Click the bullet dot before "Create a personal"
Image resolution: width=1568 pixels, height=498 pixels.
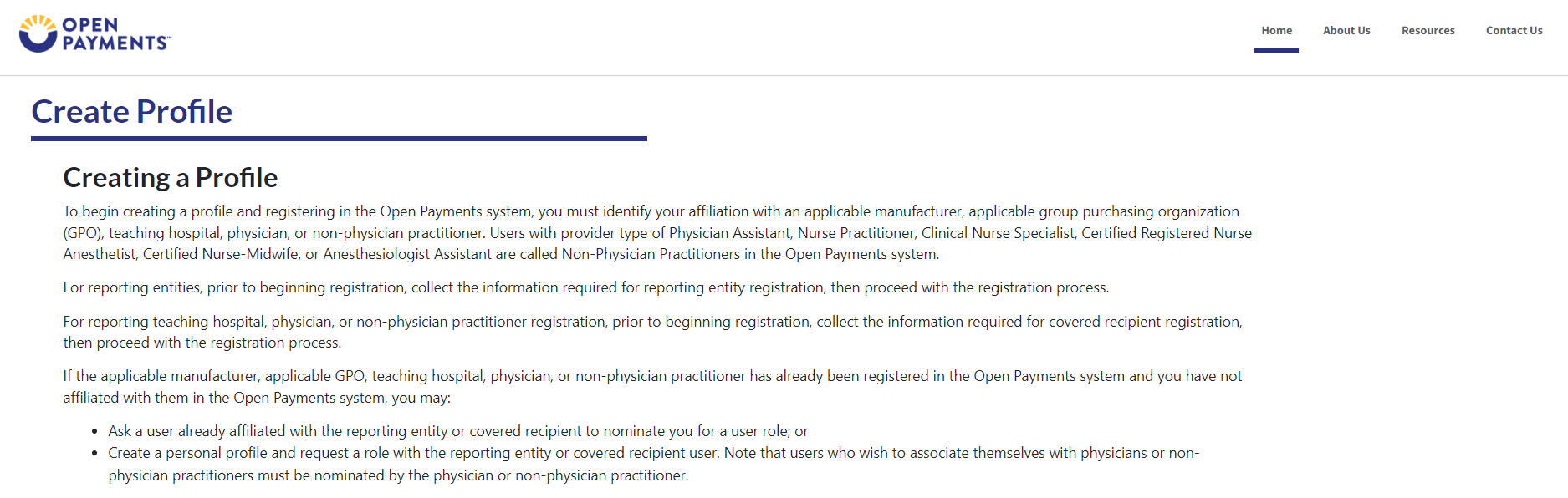coord(95,454)
